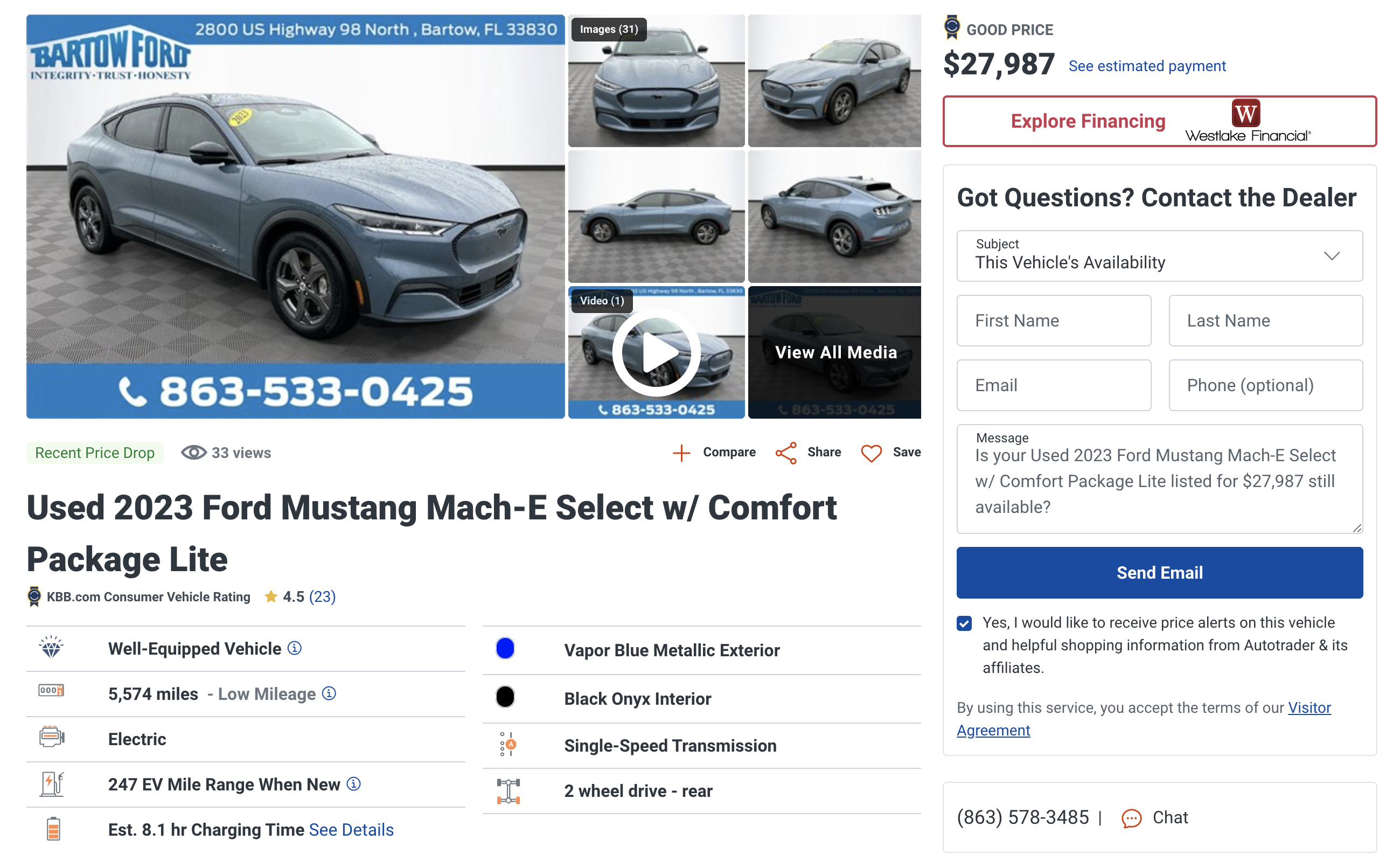Click the Compare plus icon
Viewport: 1400px width, 854px height.
point(681,453)
